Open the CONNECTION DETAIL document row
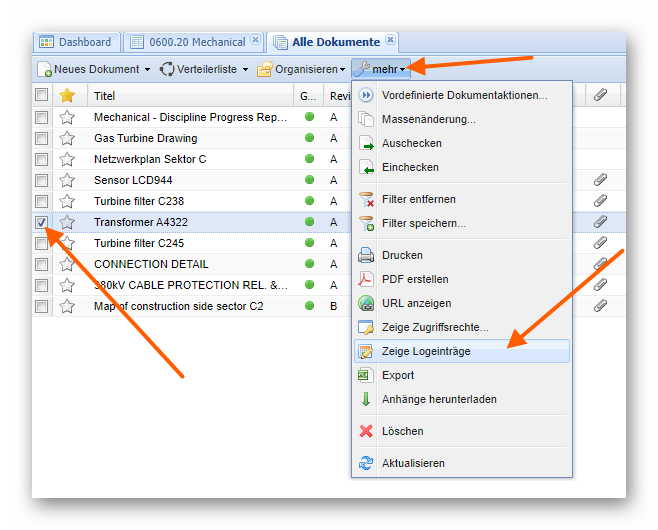658x530 pixels. pos(151,264)
